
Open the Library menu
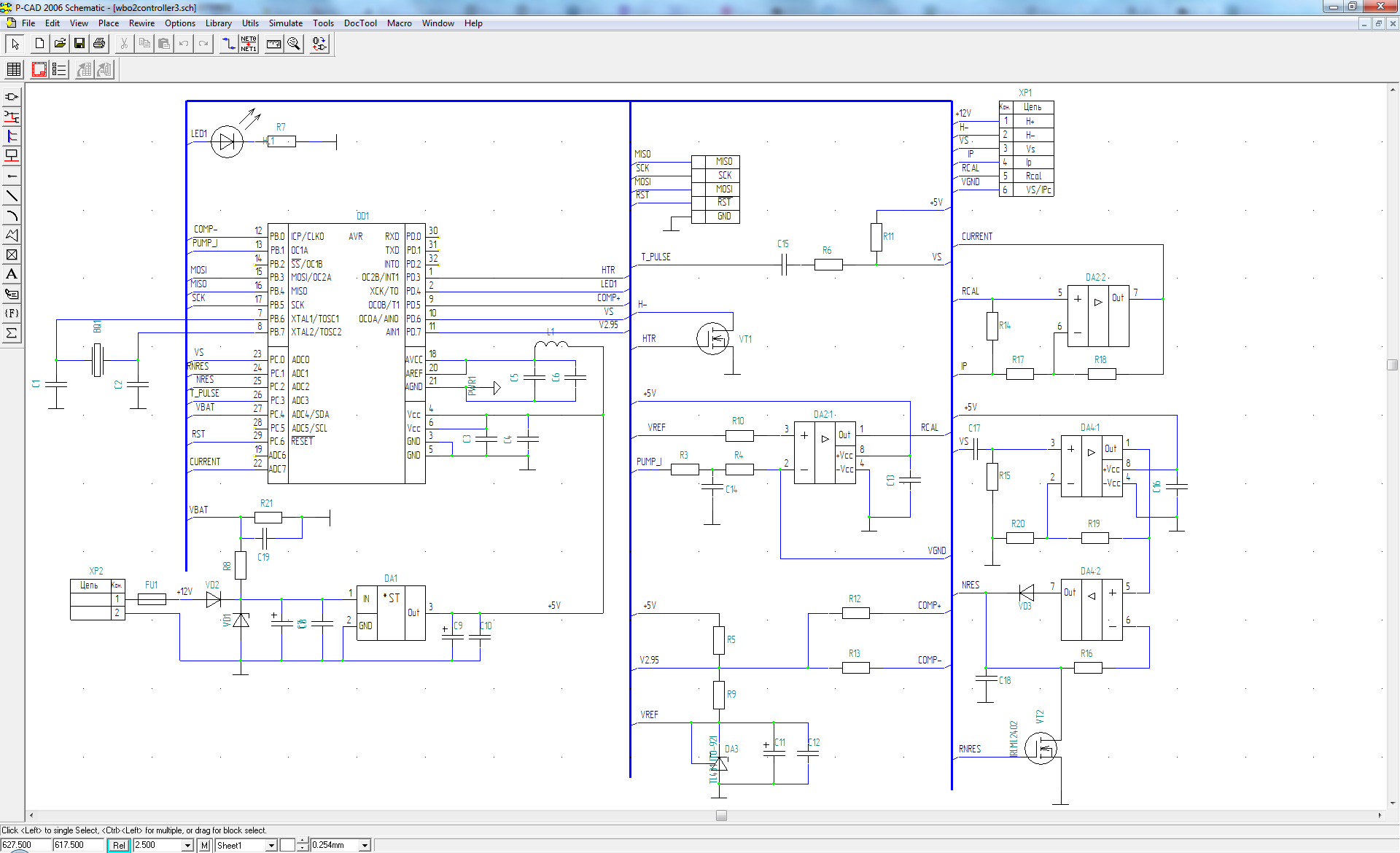[218, 23]
